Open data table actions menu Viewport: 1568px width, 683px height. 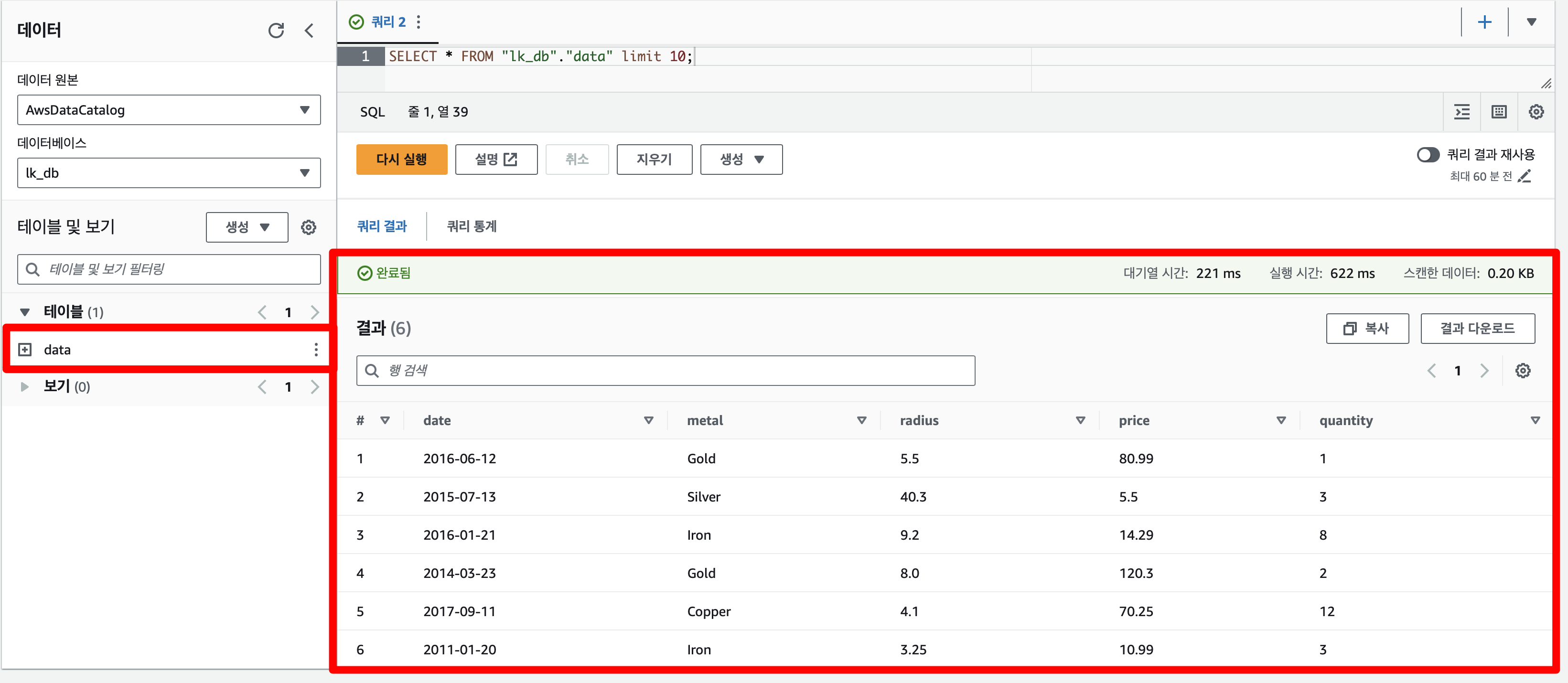tap(316, 350)
